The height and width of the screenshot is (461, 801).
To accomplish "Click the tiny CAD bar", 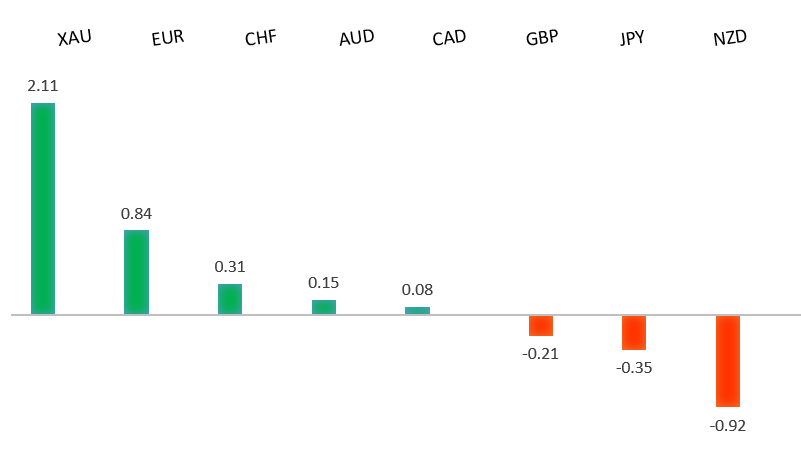I will (x=417, y=310).
